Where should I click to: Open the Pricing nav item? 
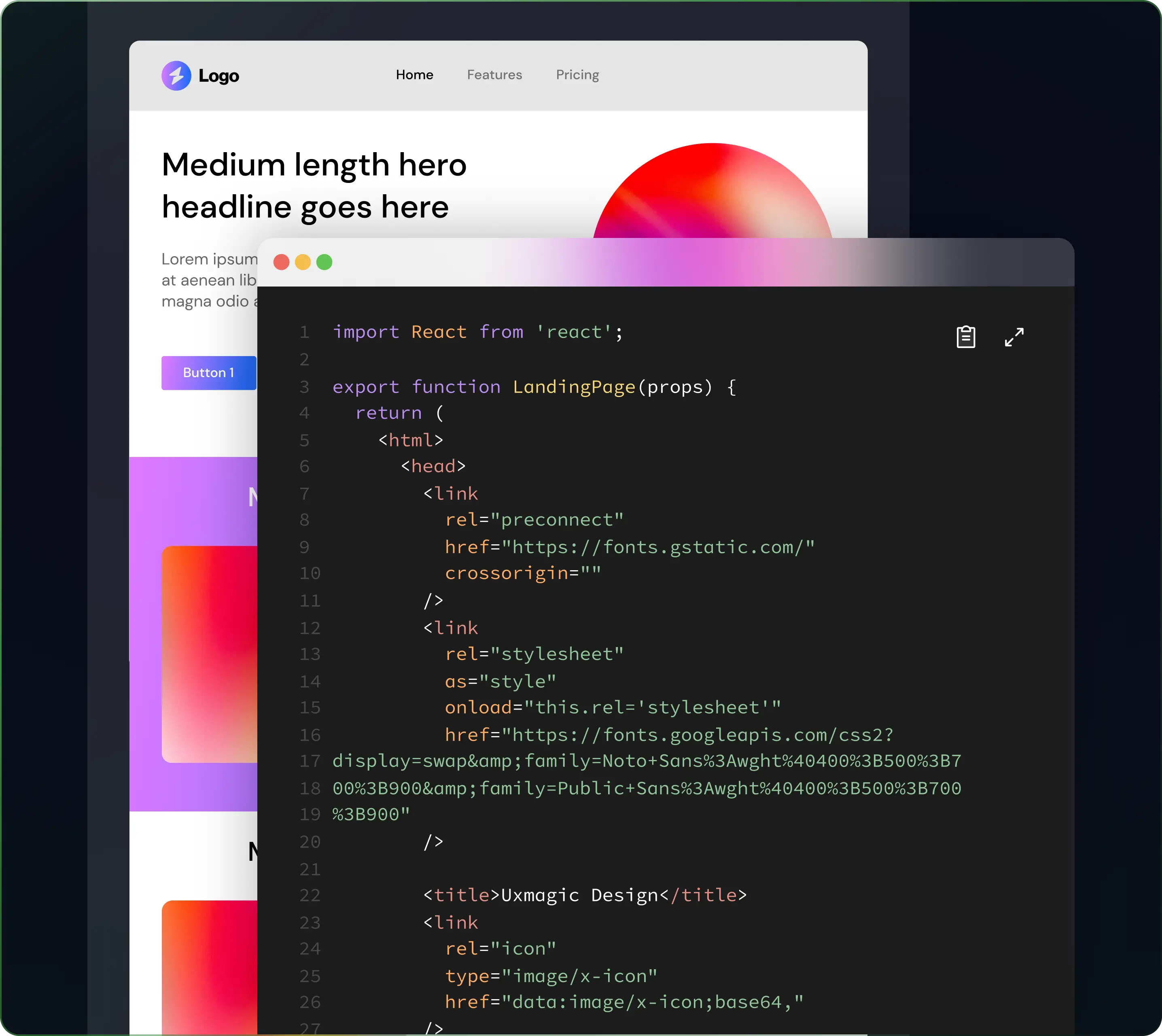[578, 74]
